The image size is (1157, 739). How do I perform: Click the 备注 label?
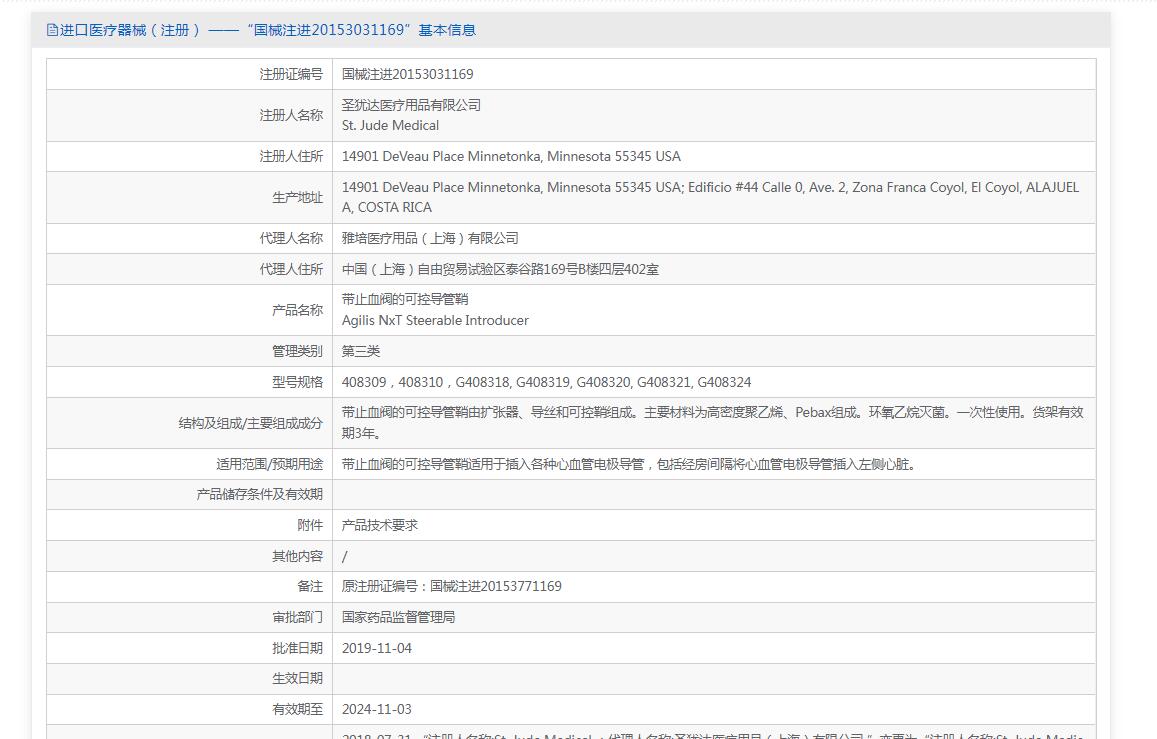pos(310,586)
